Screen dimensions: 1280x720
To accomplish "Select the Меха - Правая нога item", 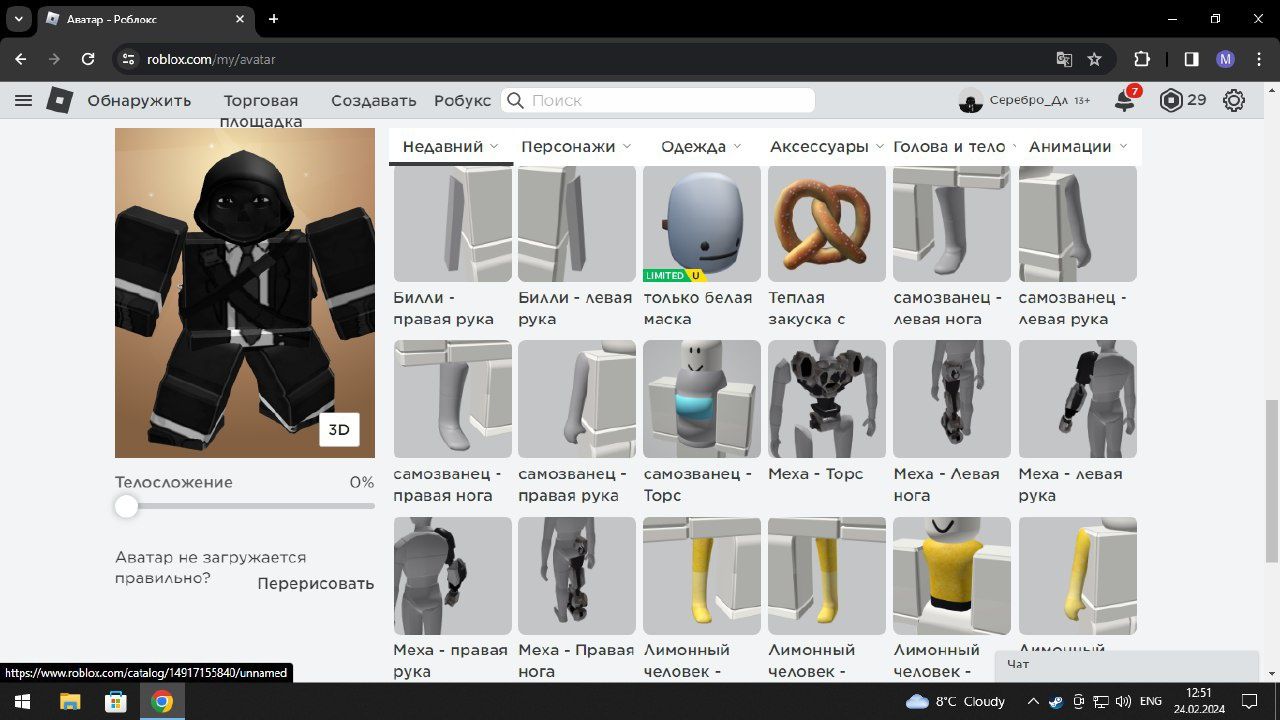I will pyautogui.click(x=577, y=598).
